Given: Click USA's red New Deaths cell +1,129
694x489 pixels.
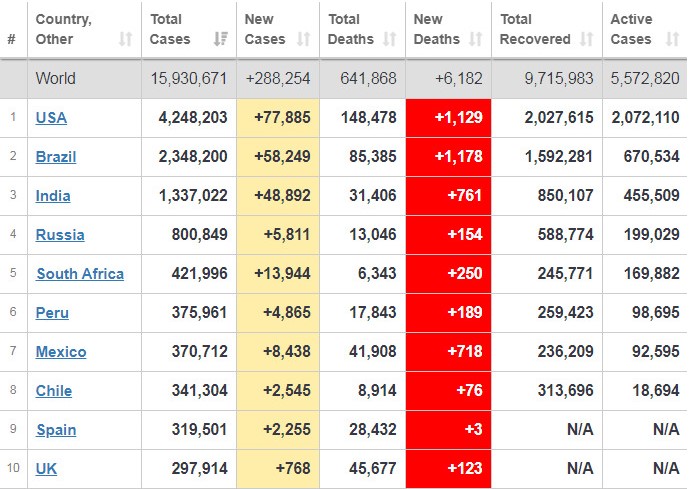Looking at the screenshot, I should click(448, 118).
